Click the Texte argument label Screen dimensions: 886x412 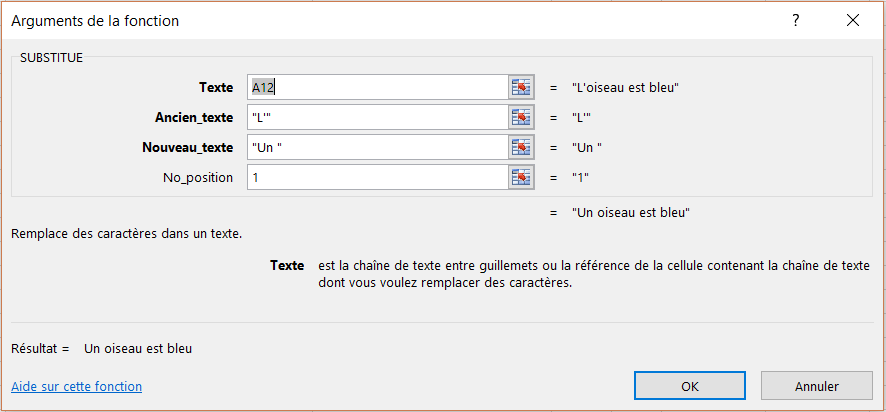[216, 87]
